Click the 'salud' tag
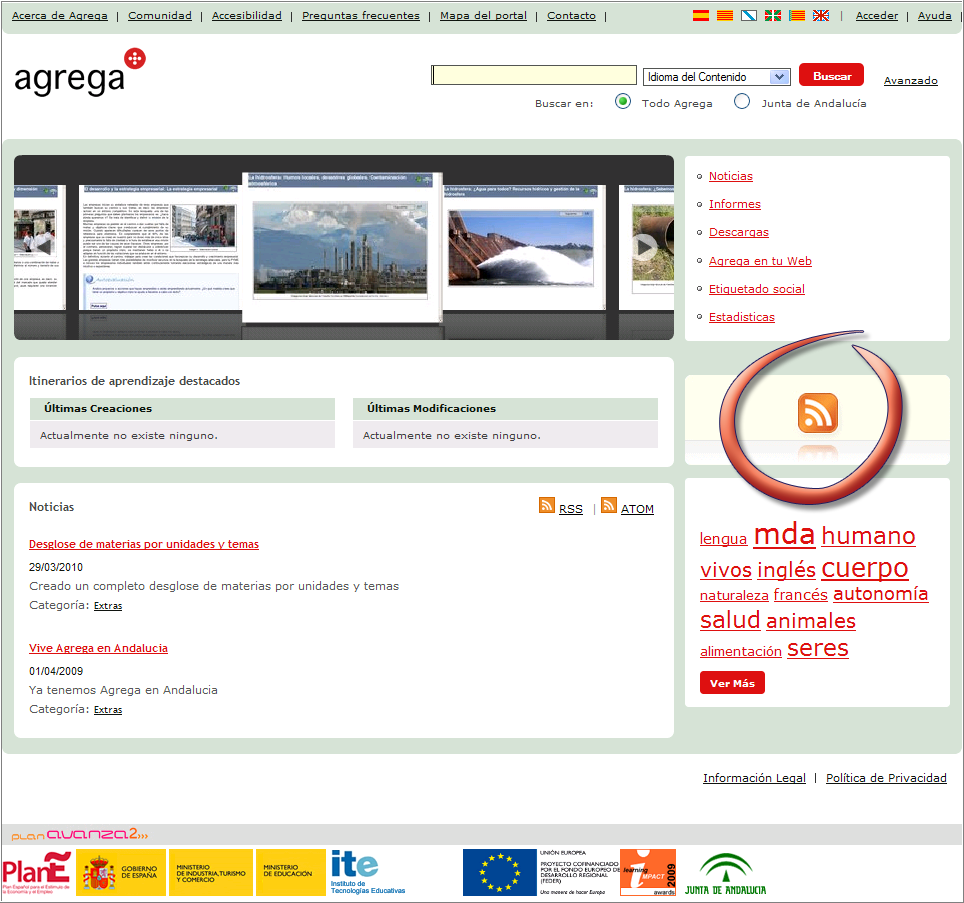The height and width of the screenshot is (903, 964). click(x=730, y=620)
